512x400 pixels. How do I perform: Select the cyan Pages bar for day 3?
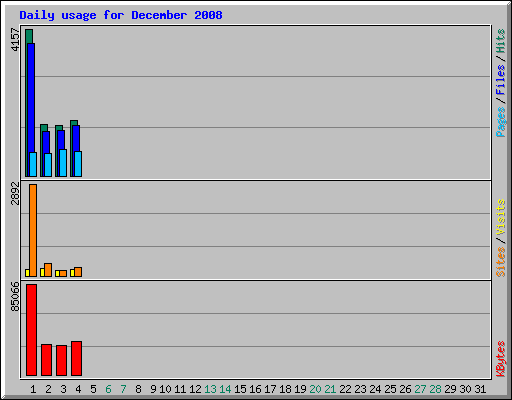coord(63,163)
